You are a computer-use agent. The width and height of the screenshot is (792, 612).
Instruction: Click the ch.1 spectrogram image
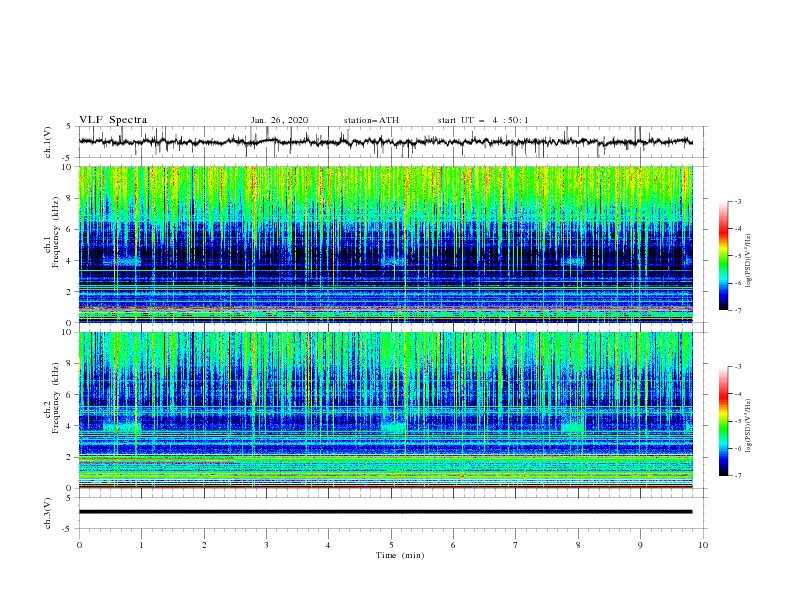[x=385, y=244]
